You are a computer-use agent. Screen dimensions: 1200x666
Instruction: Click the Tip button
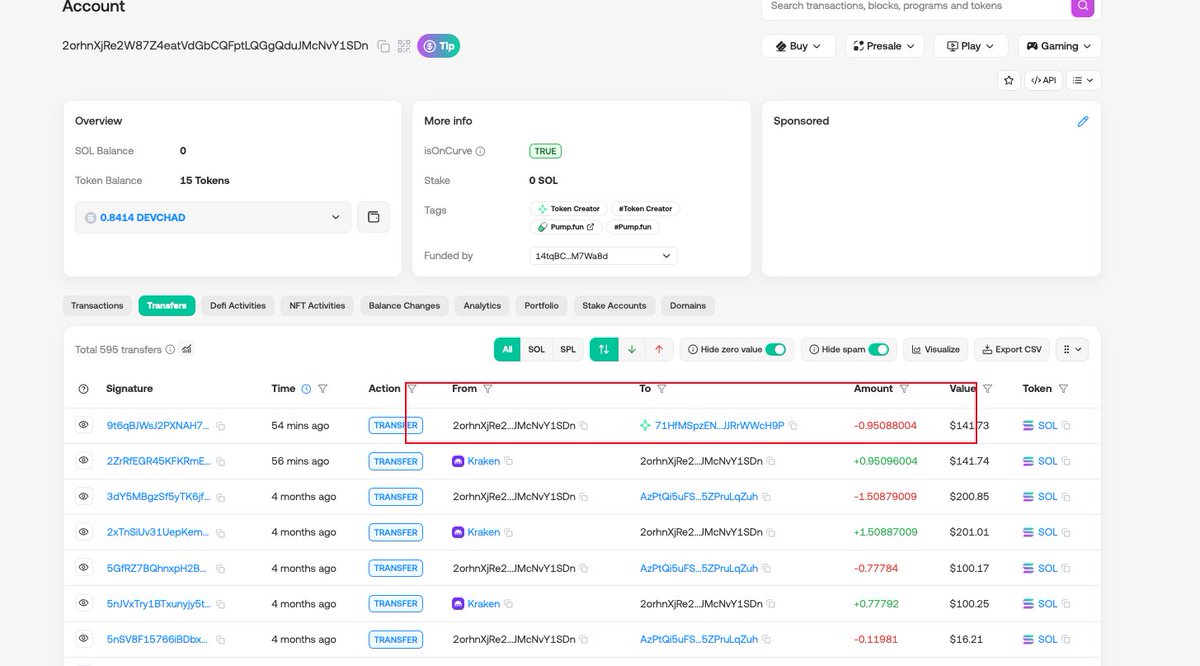point(438,46)
